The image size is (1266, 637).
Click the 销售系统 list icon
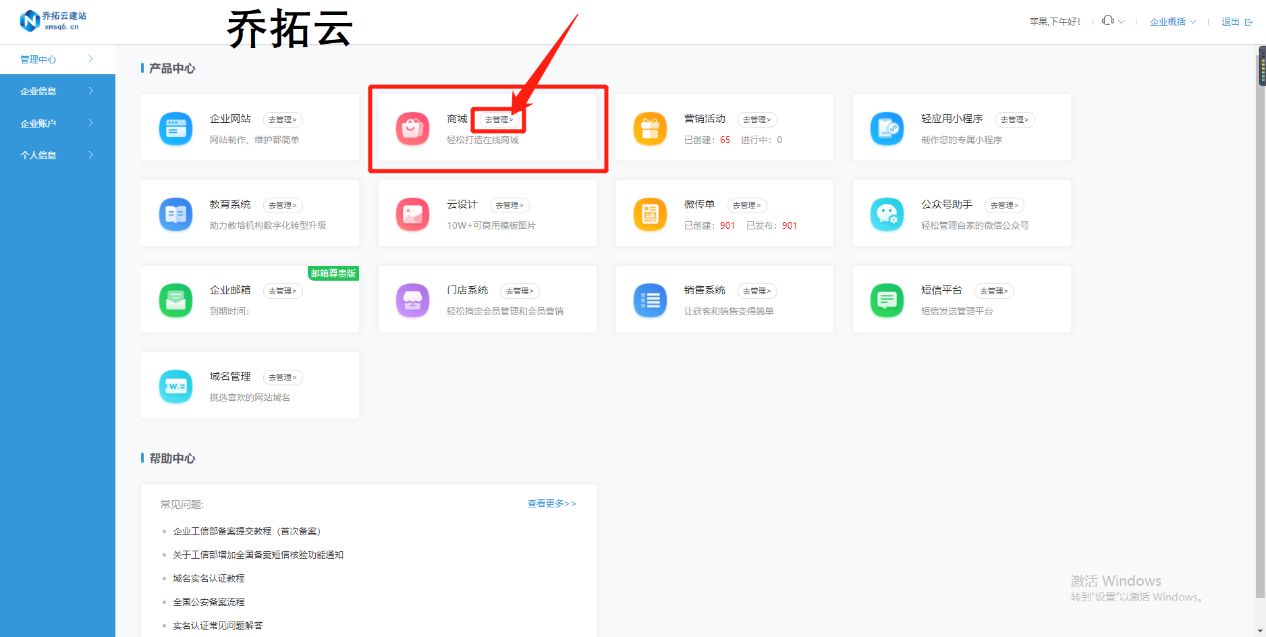pos(649,299)
